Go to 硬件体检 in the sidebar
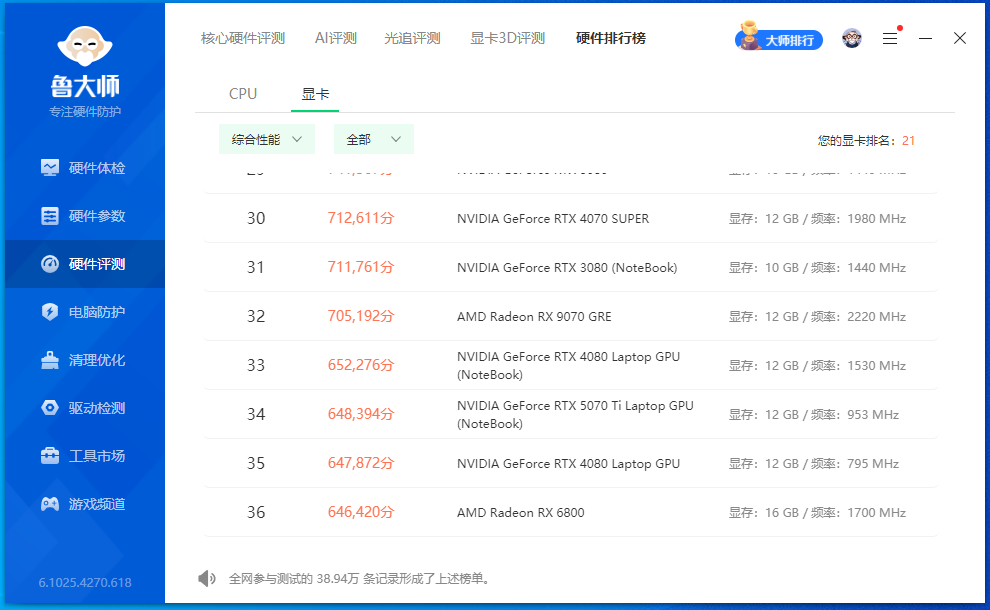990x610 pixels. [97, 168]
